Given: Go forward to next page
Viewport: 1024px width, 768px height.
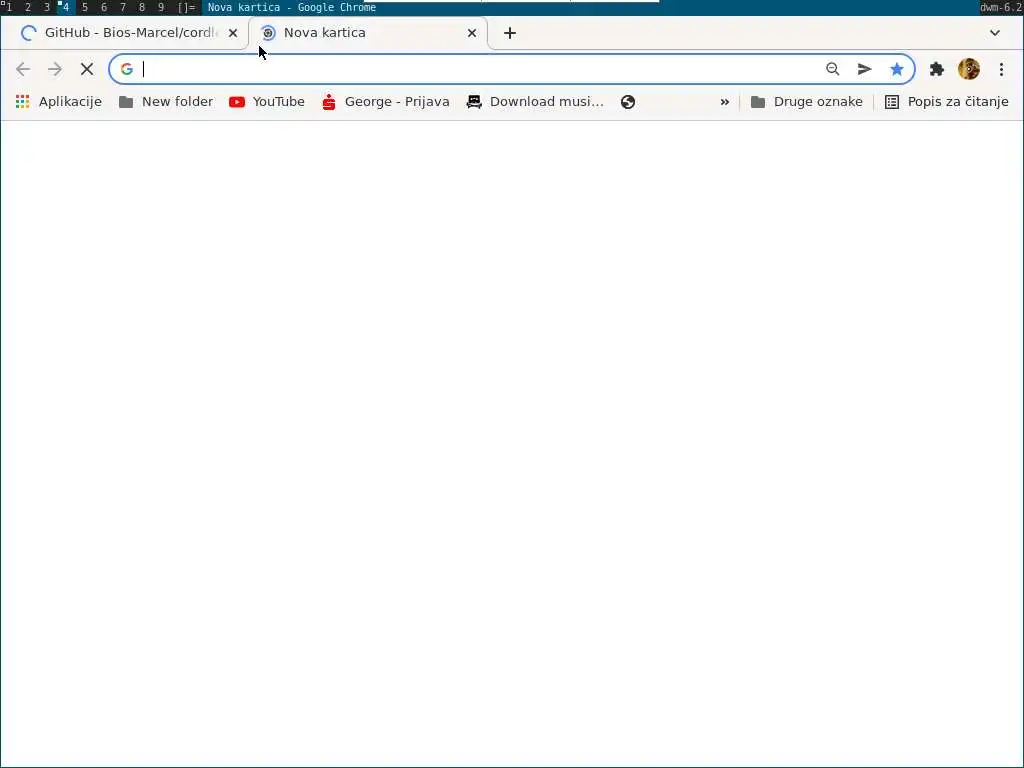Looking at the screenshot, I should pos(55,69).
